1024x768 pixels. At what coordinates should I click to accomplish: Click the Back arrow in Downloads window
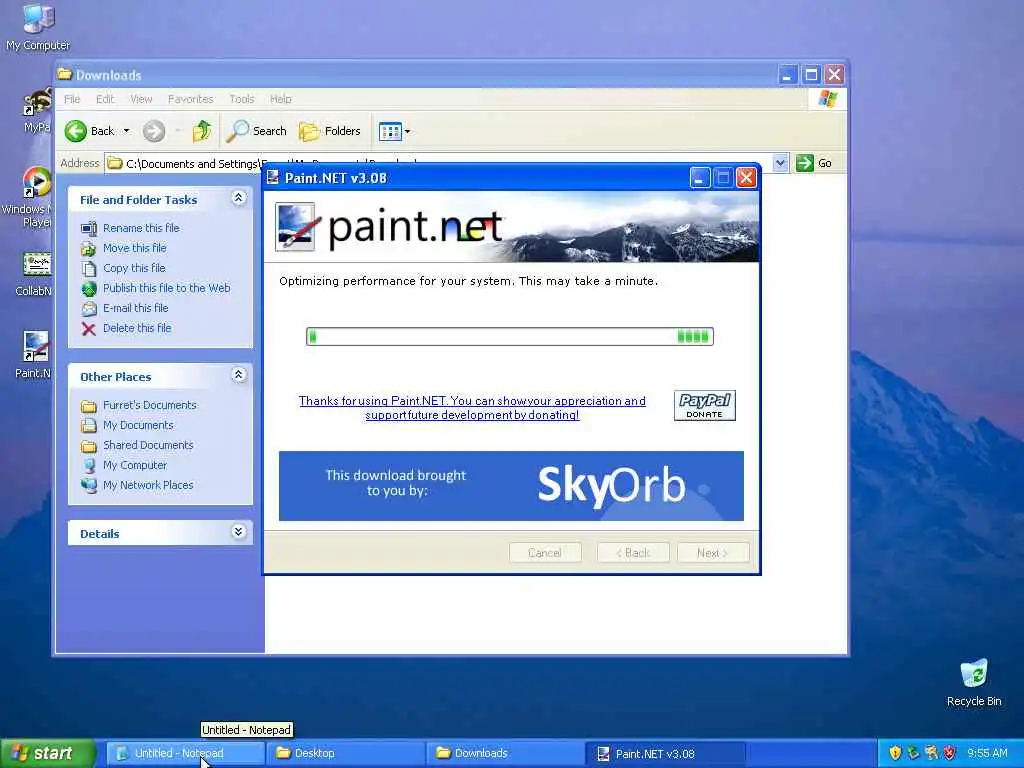pos(91,131)
